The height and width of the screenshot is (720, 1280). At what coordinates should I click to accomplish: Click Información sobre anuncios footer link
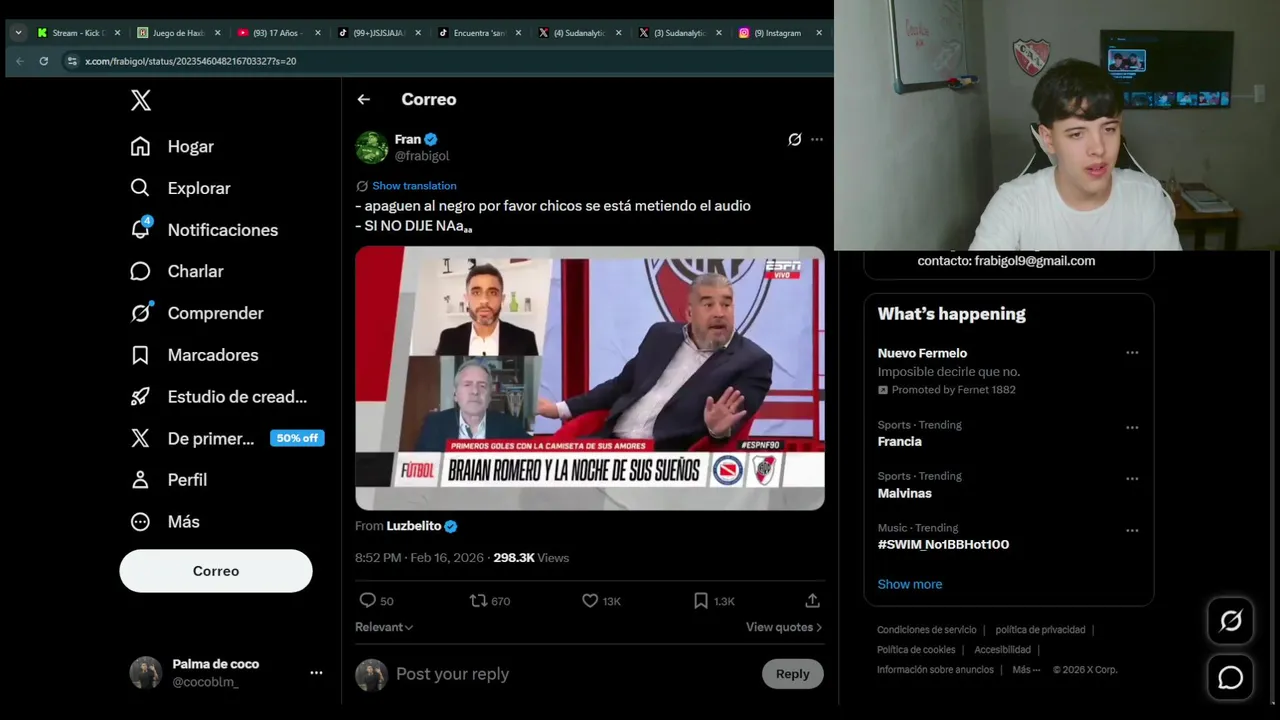[x=935, y=670]
